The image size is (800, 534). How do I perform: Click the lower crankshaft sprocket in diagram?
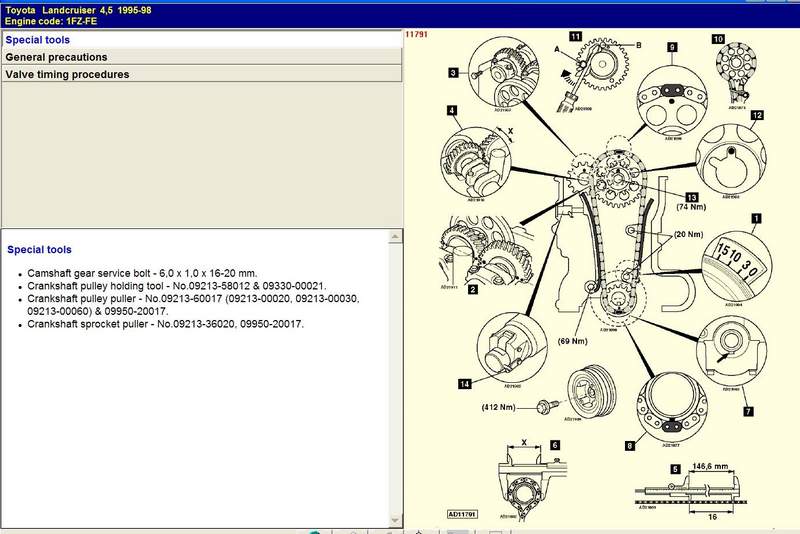[618, 297]
